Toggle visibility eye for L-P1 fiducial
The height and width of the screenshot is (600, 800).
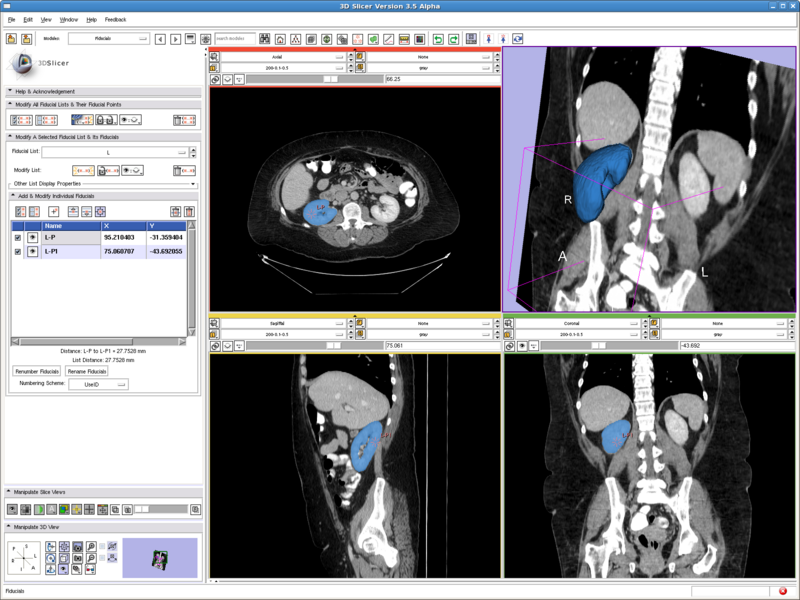point(33,252)
